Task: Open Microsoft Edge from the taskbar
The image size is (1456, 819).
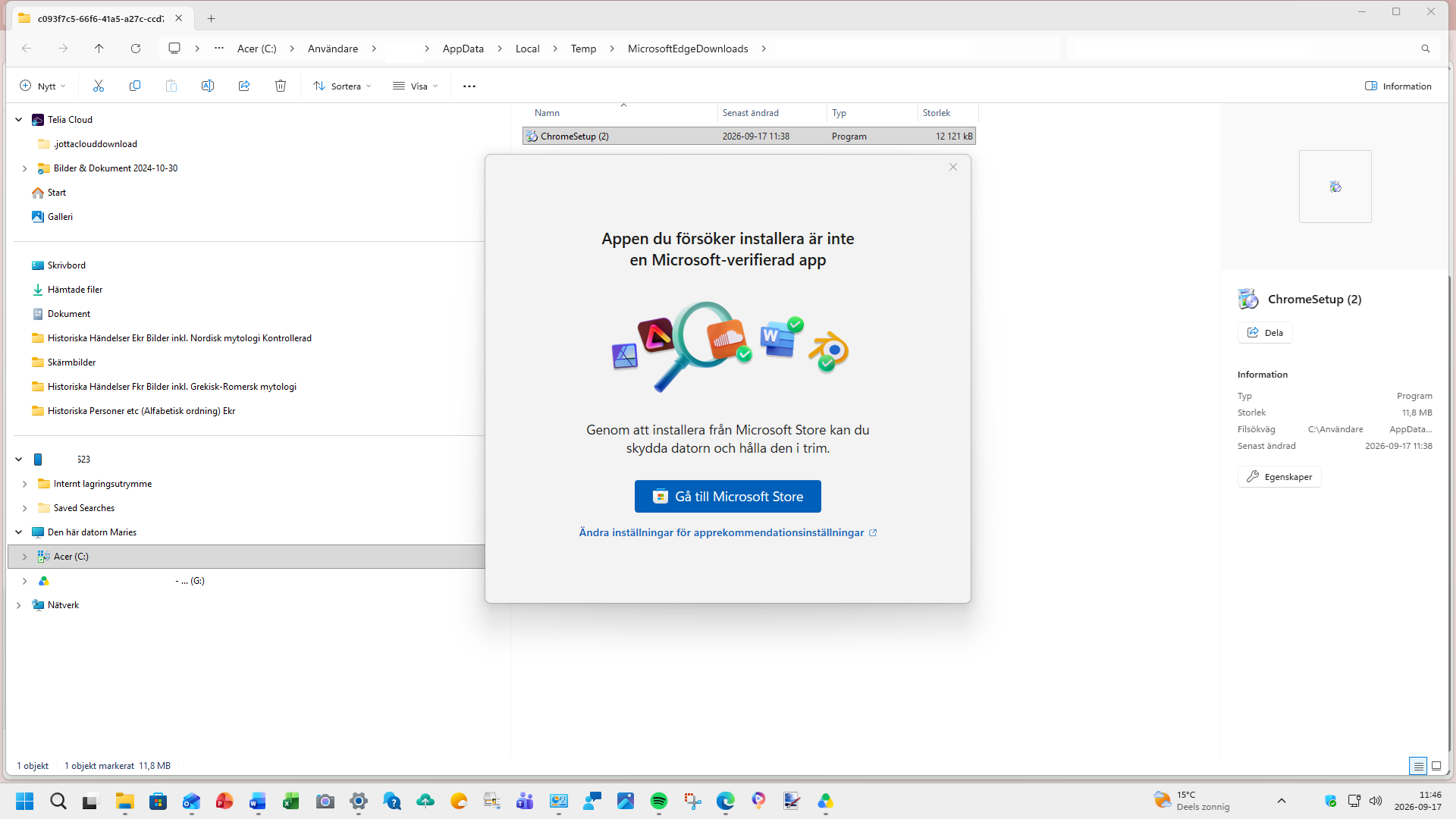Action: coord(726,801)
